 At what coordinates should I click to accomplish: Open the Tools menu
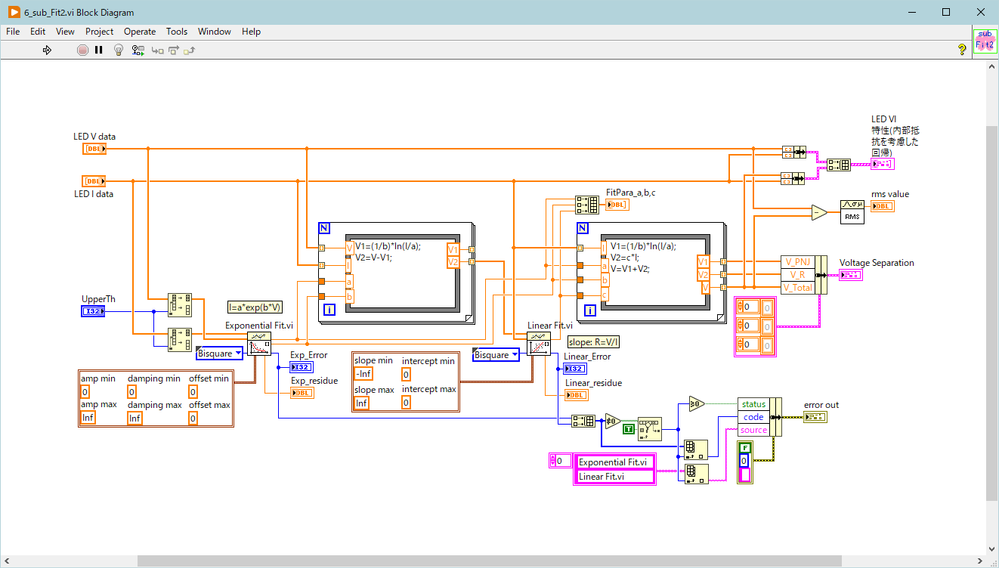176,31
